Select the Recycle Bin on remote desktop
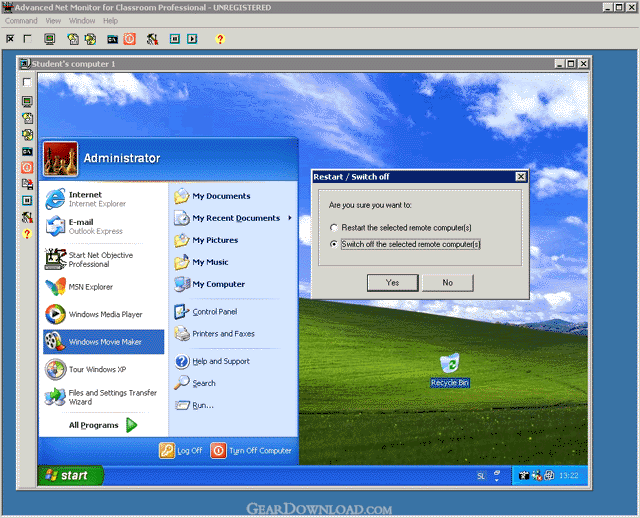Screen dimensions: 640x518 pos(450,370)
